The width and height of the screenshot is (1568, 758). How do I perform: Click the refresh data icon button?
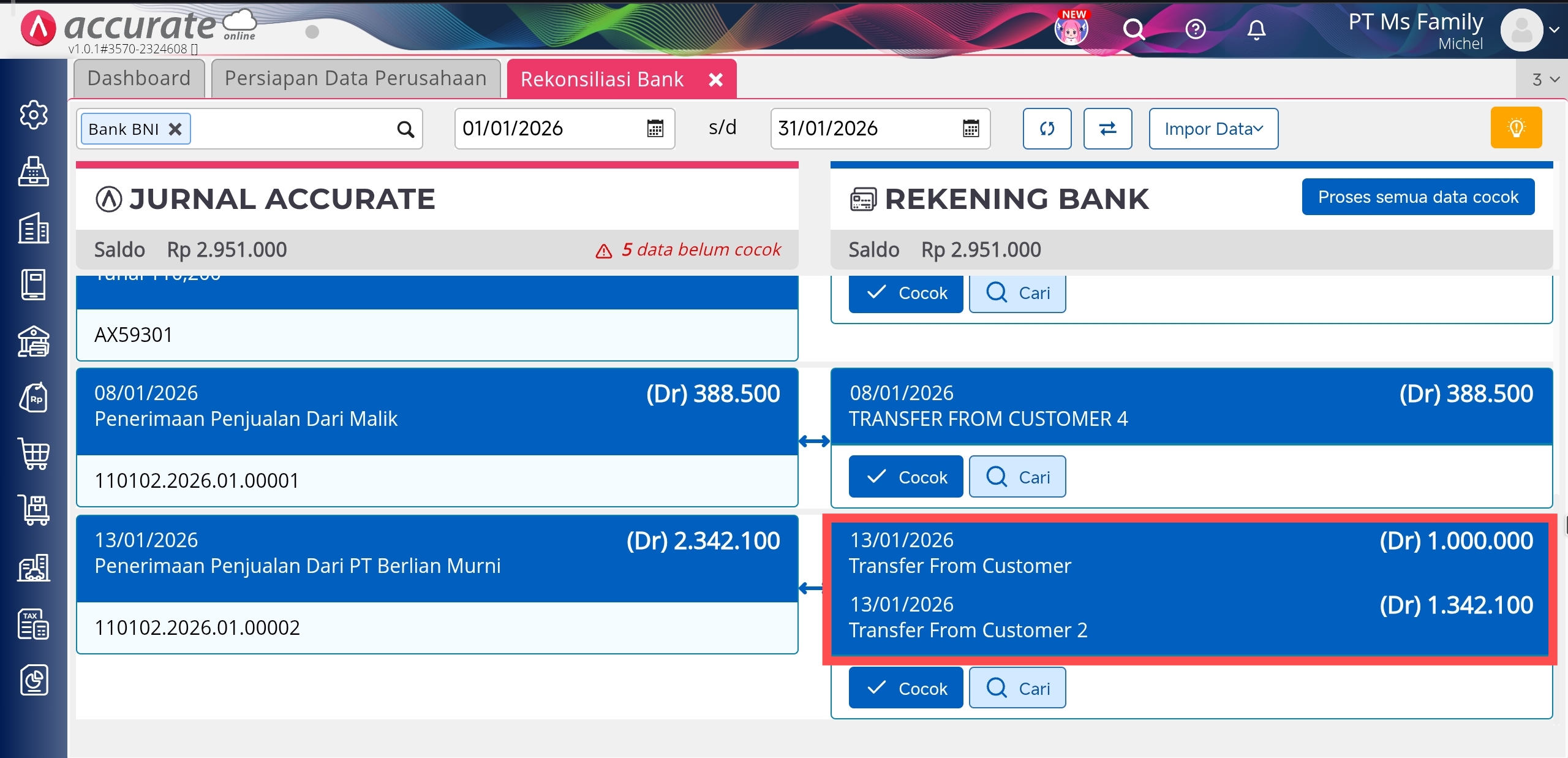1047,129
